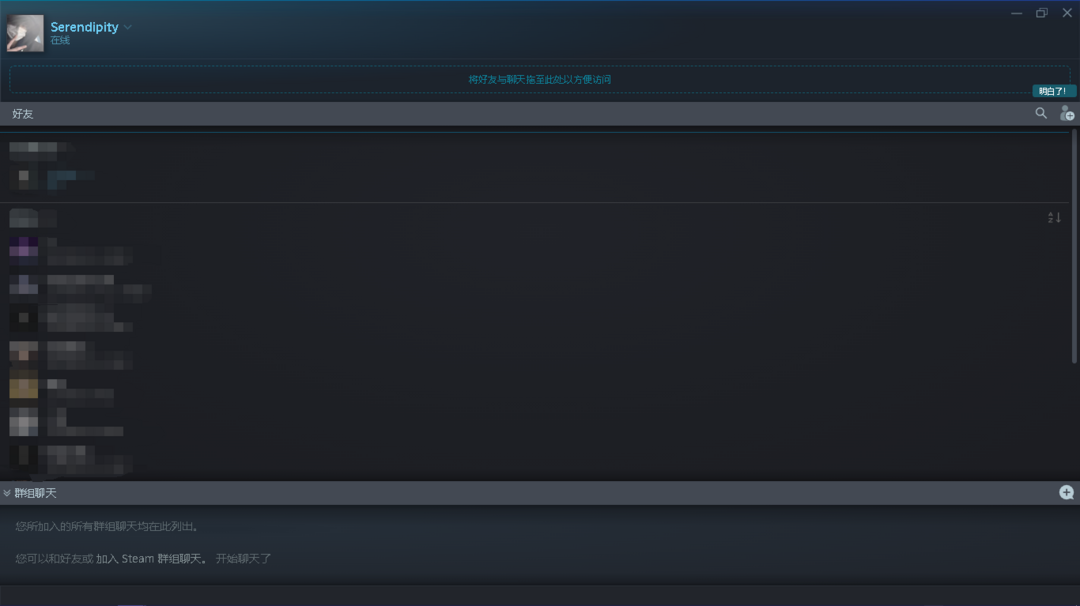Open the Serendipity status dropdown arrow
Screen dimensions: 1080x606
(128, 28)
